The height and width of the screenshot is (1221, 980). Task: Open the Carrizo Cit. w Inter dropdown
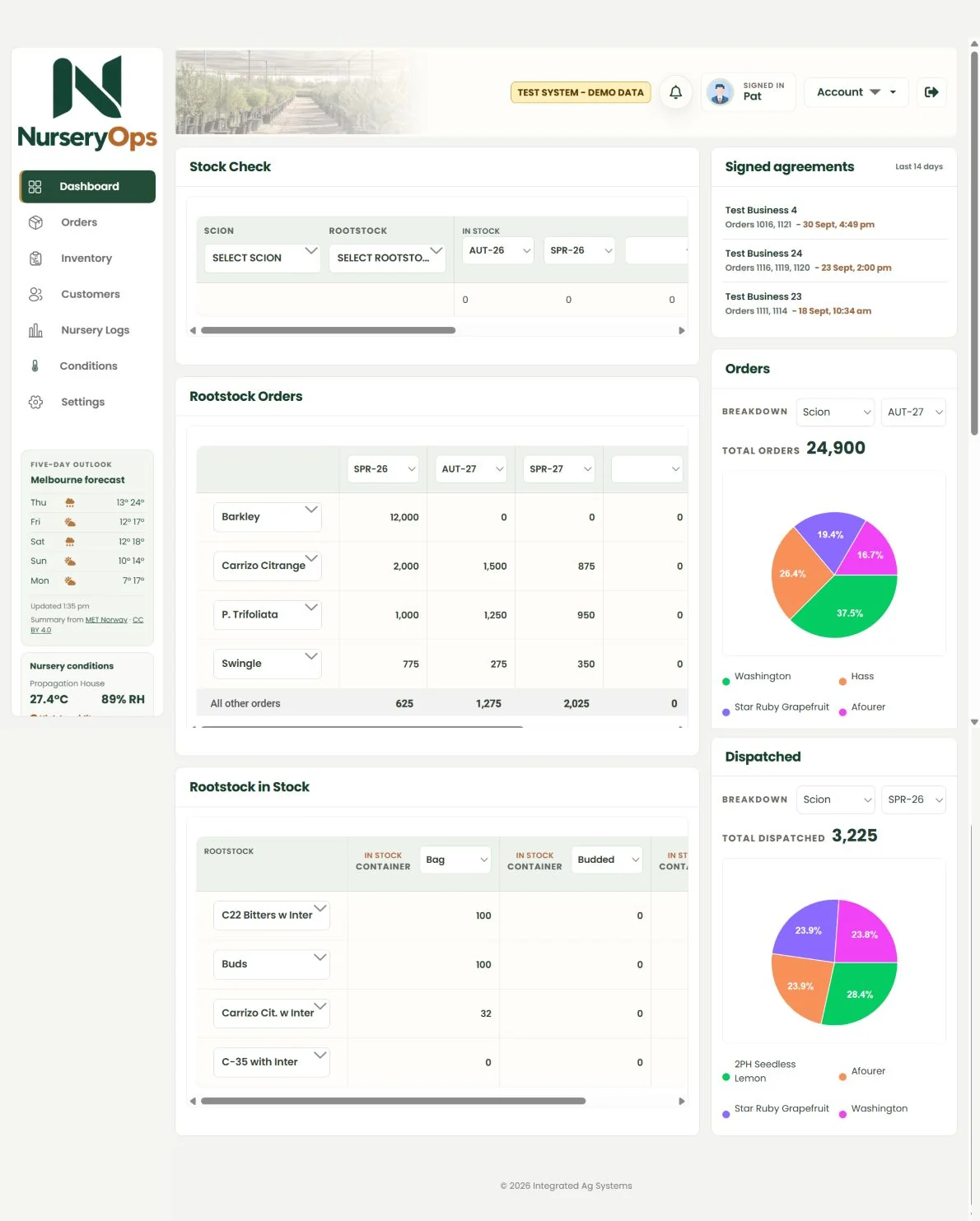[272, 1013]
